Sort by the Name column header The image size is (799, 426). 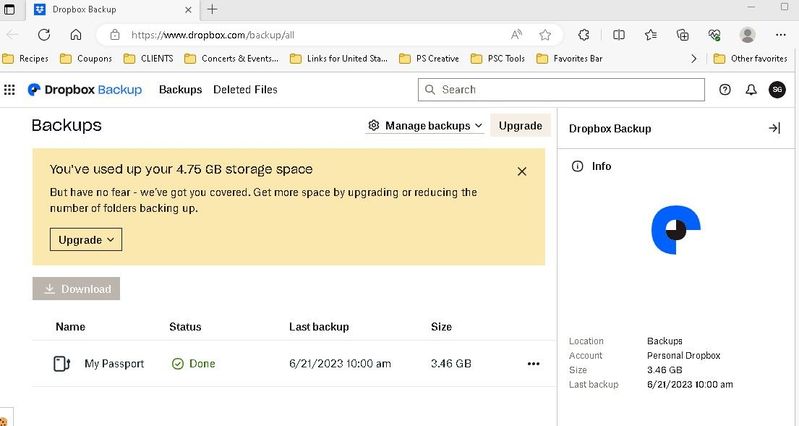70,327
